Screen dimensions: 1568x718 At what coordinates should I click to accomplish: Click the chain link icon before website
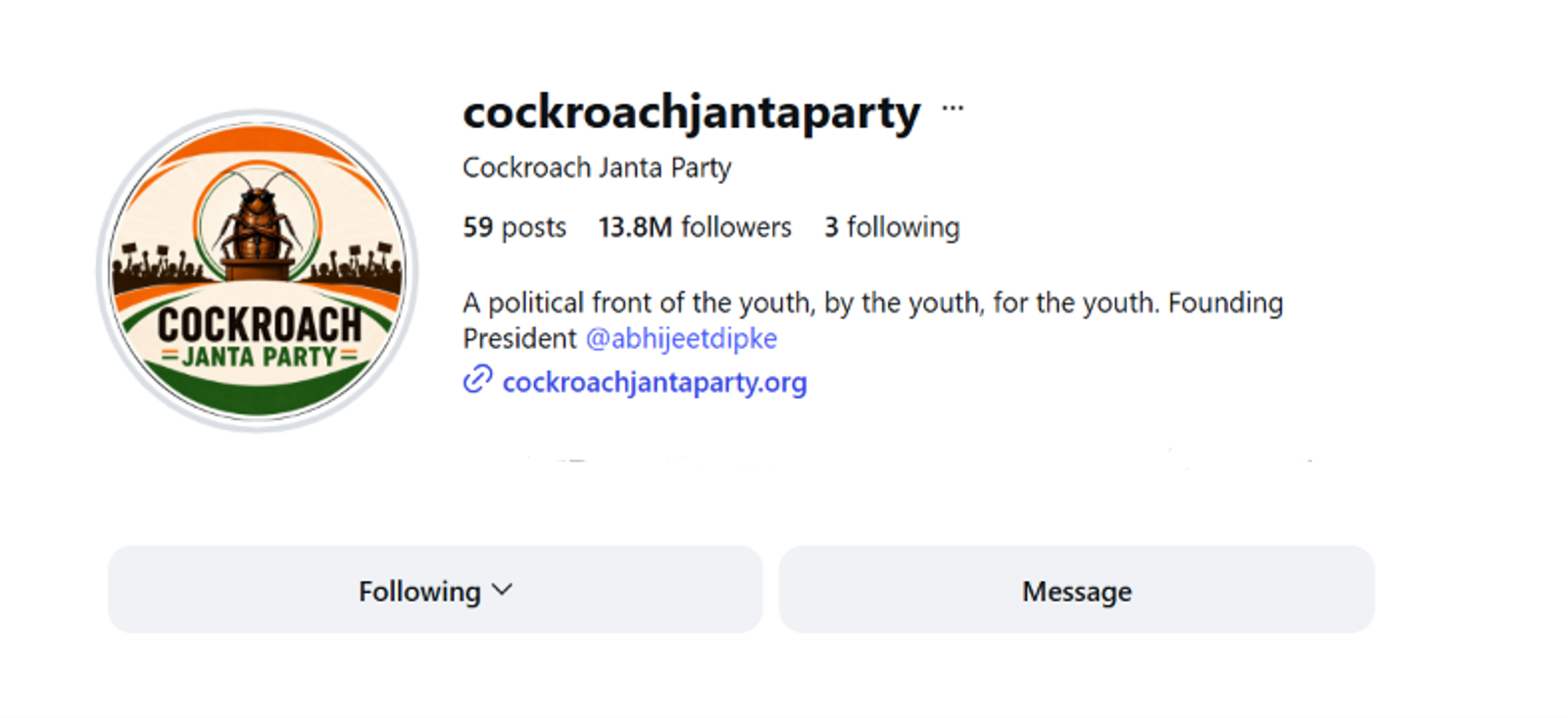click(x=477, y=380)
